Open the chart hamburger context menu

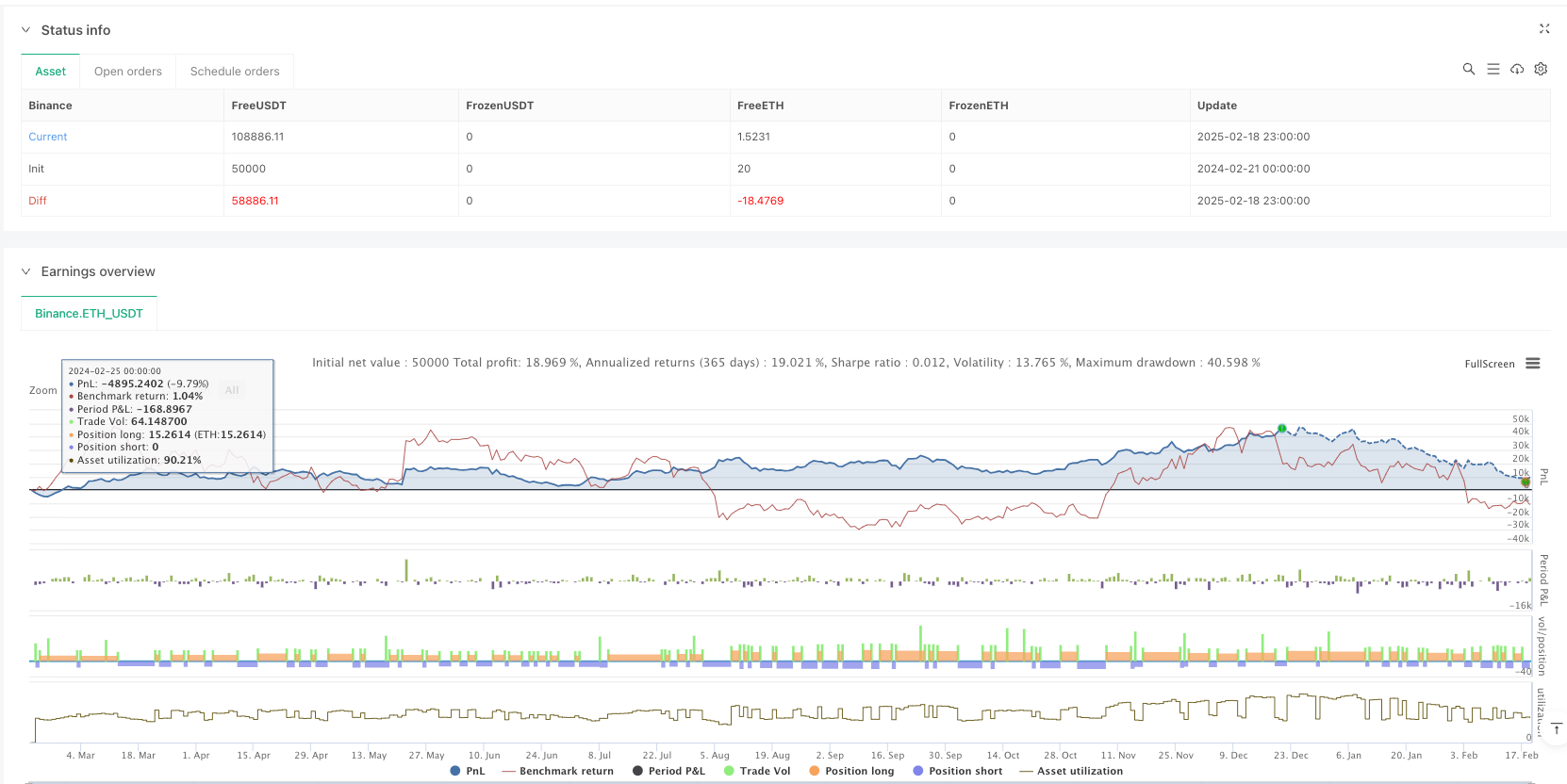pos(1533,364)
